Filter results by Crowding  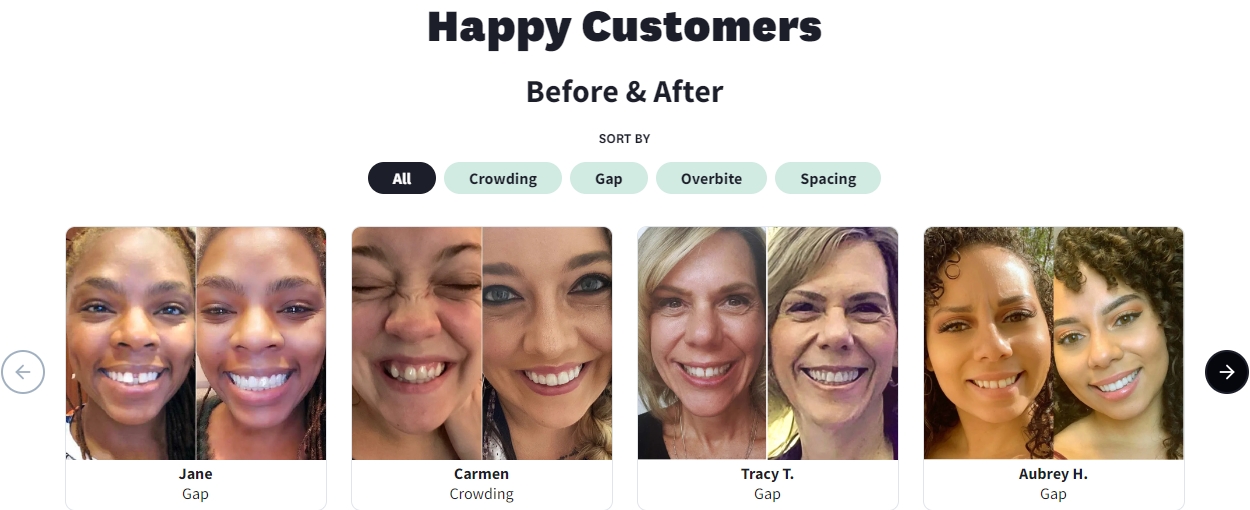503,178
